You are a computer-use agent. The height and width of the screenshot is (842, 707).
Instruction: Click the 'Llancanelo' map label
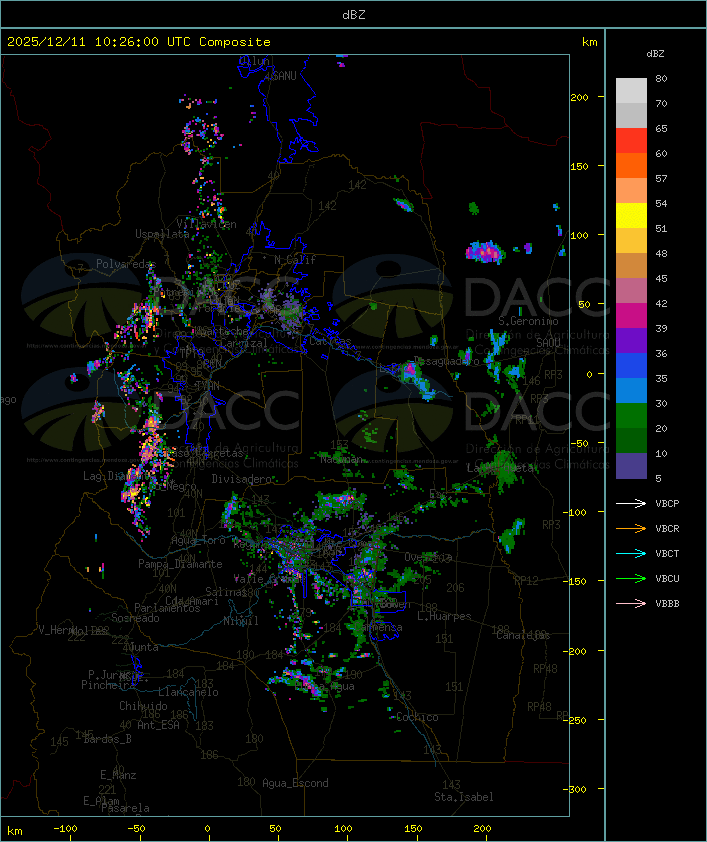188,692
